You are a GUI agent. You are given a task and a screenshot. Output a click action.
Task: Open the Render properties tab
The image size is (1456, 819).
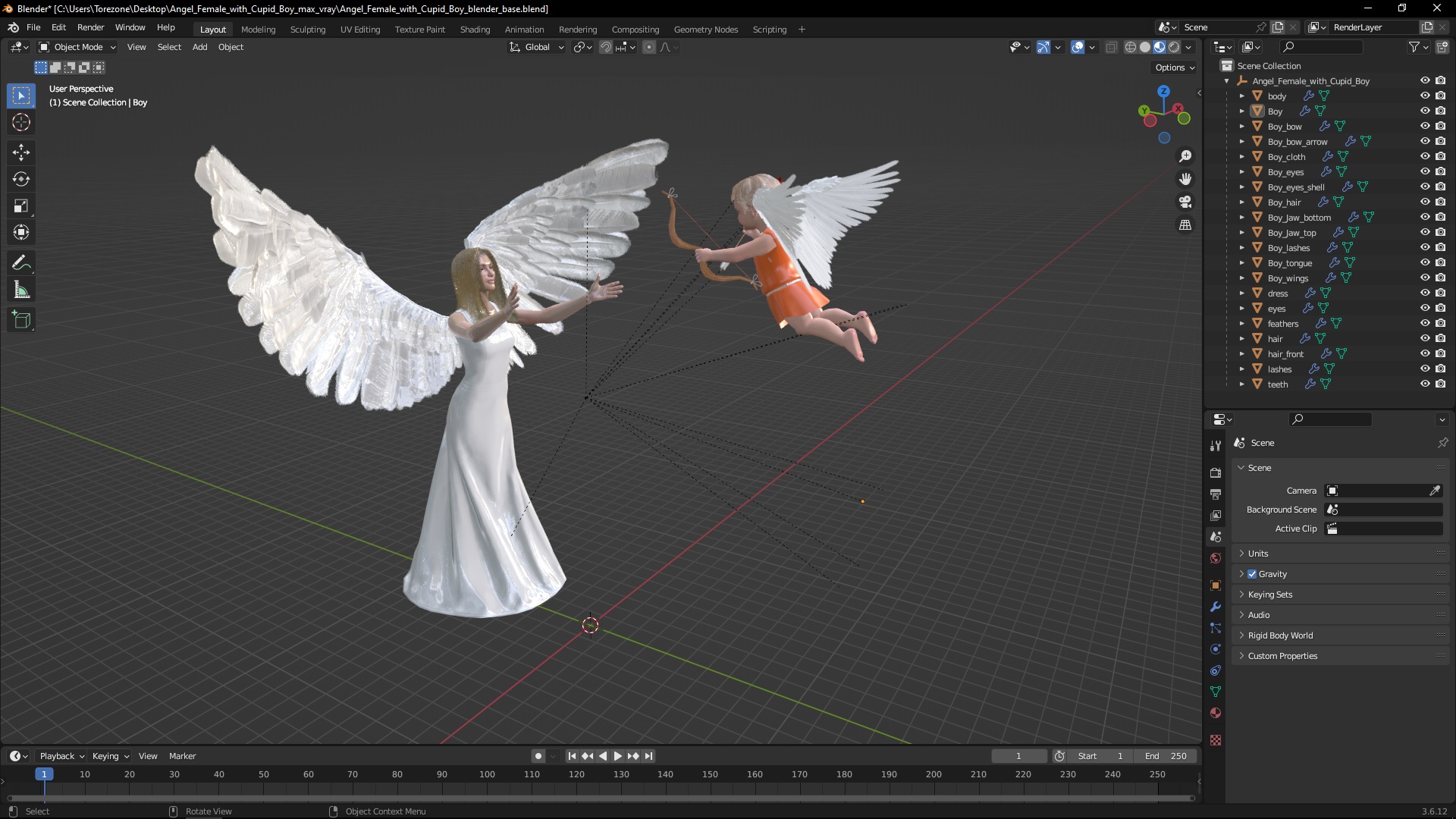(x=1216, y=472)
